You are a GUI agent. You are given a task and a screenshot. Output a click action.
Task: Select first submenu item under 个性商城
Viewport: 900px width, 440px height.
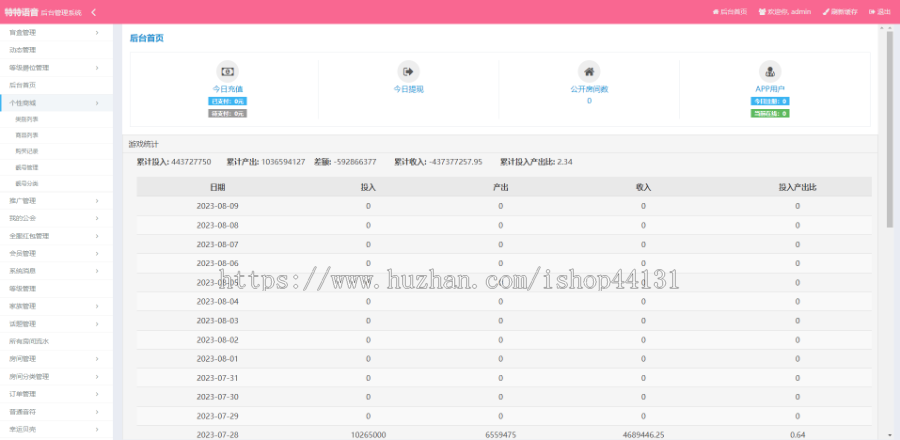pos(27,119)
